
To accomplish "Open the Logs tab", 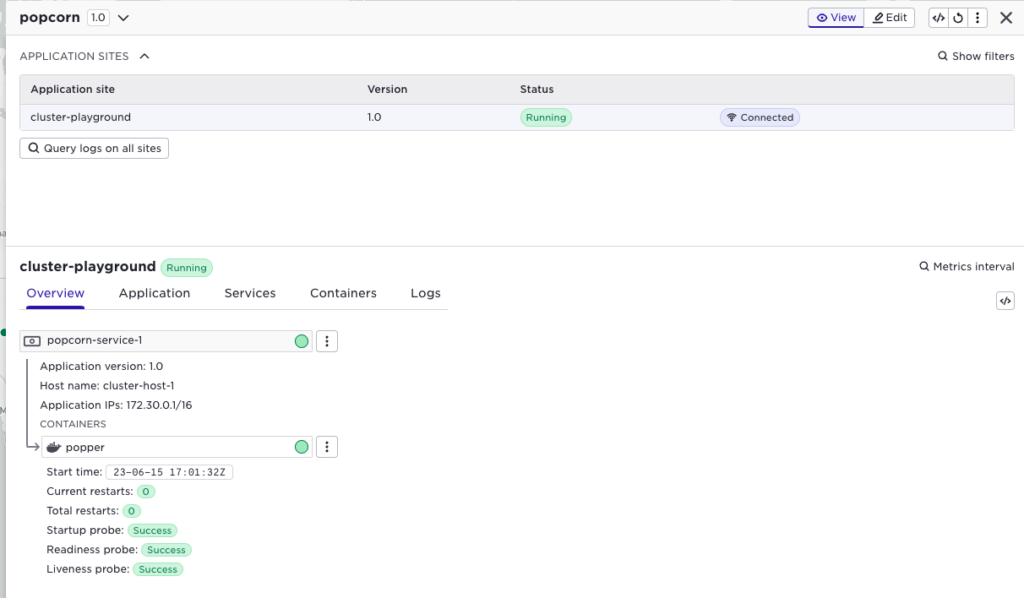I will 425,293.
